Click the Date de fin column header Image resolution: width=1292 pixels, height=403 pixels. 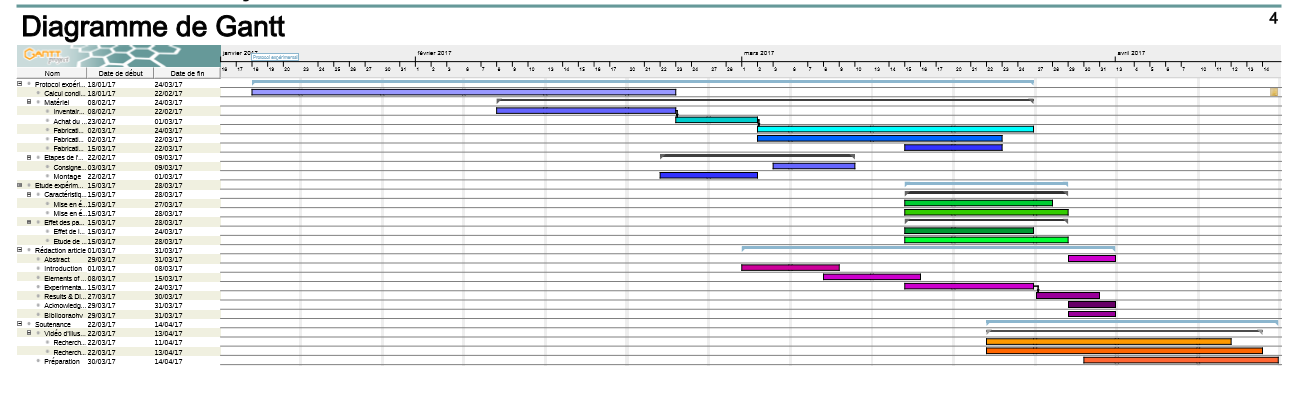187,73
